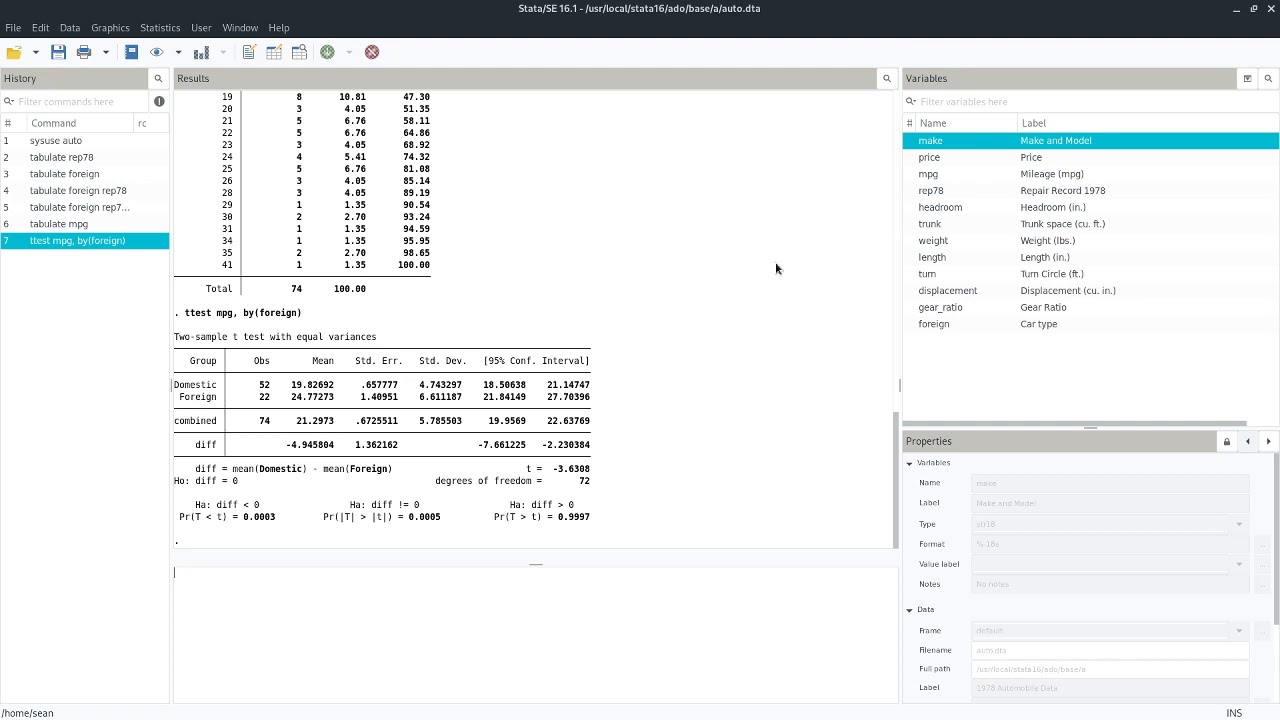Click the Log notebook icon
This screenshot has width=1280, height=720.
pyautogui.click(x=131, y=52)
